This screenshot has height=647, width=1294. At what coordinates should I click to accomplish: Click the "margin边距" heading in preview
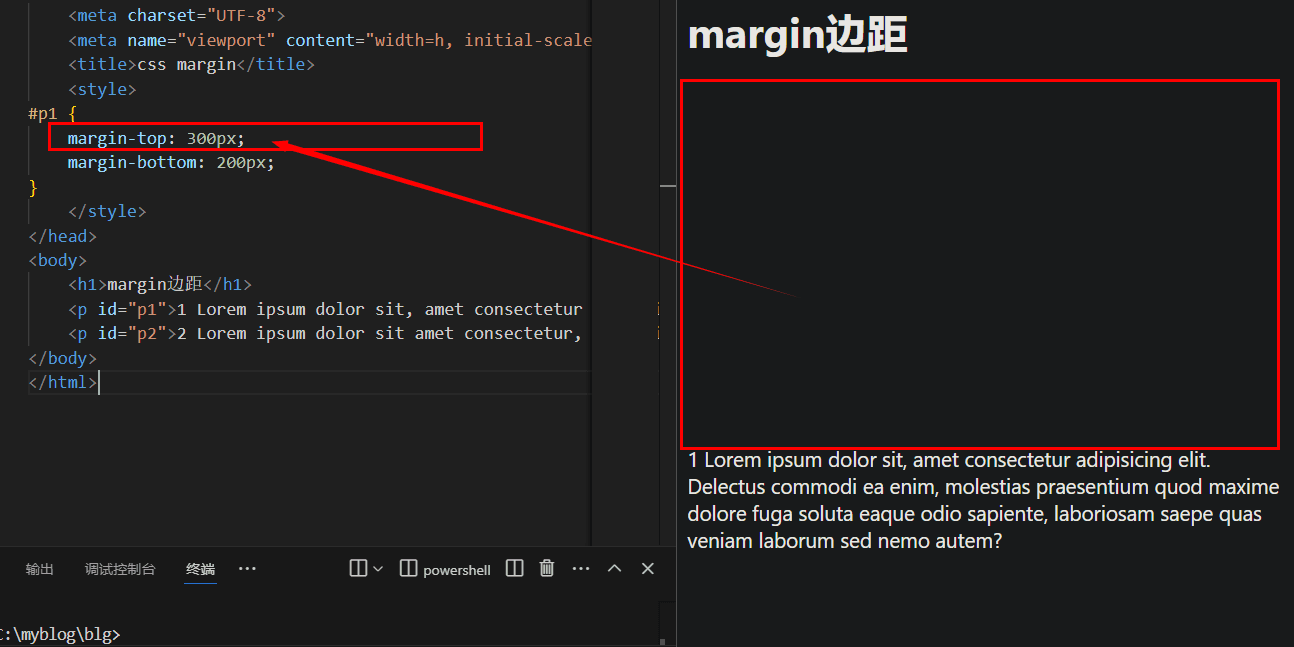tap(797, 36)
